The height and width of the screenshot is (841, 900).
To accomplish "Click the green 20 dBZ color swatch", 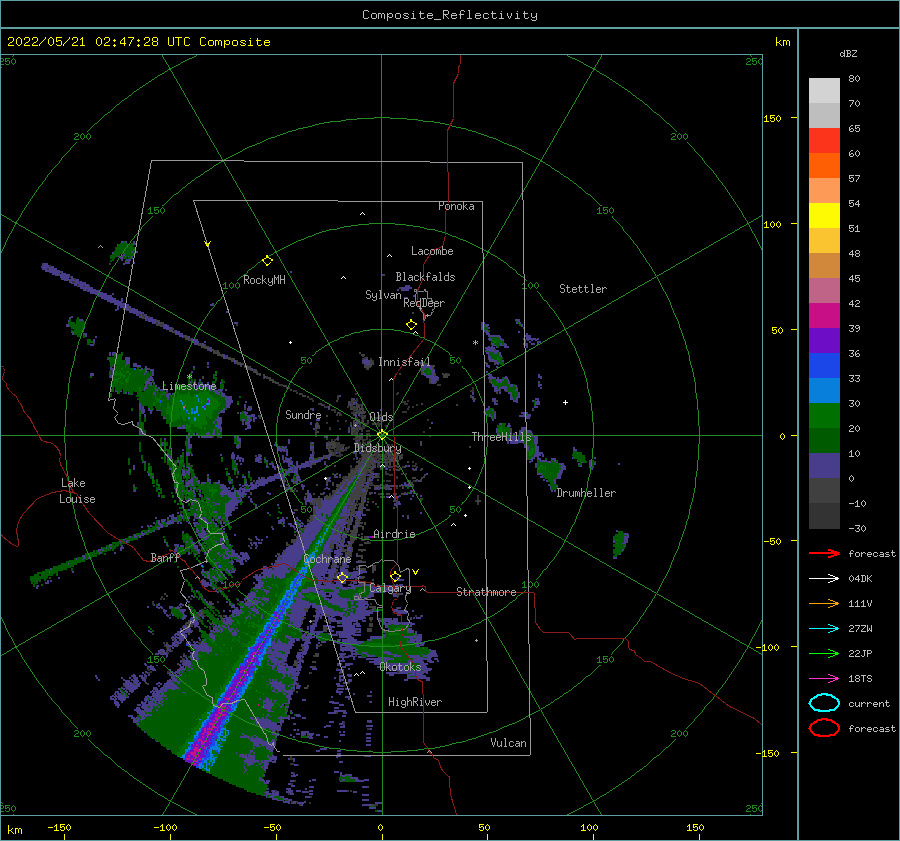I will pyautogui.click(x=824, y=415).
